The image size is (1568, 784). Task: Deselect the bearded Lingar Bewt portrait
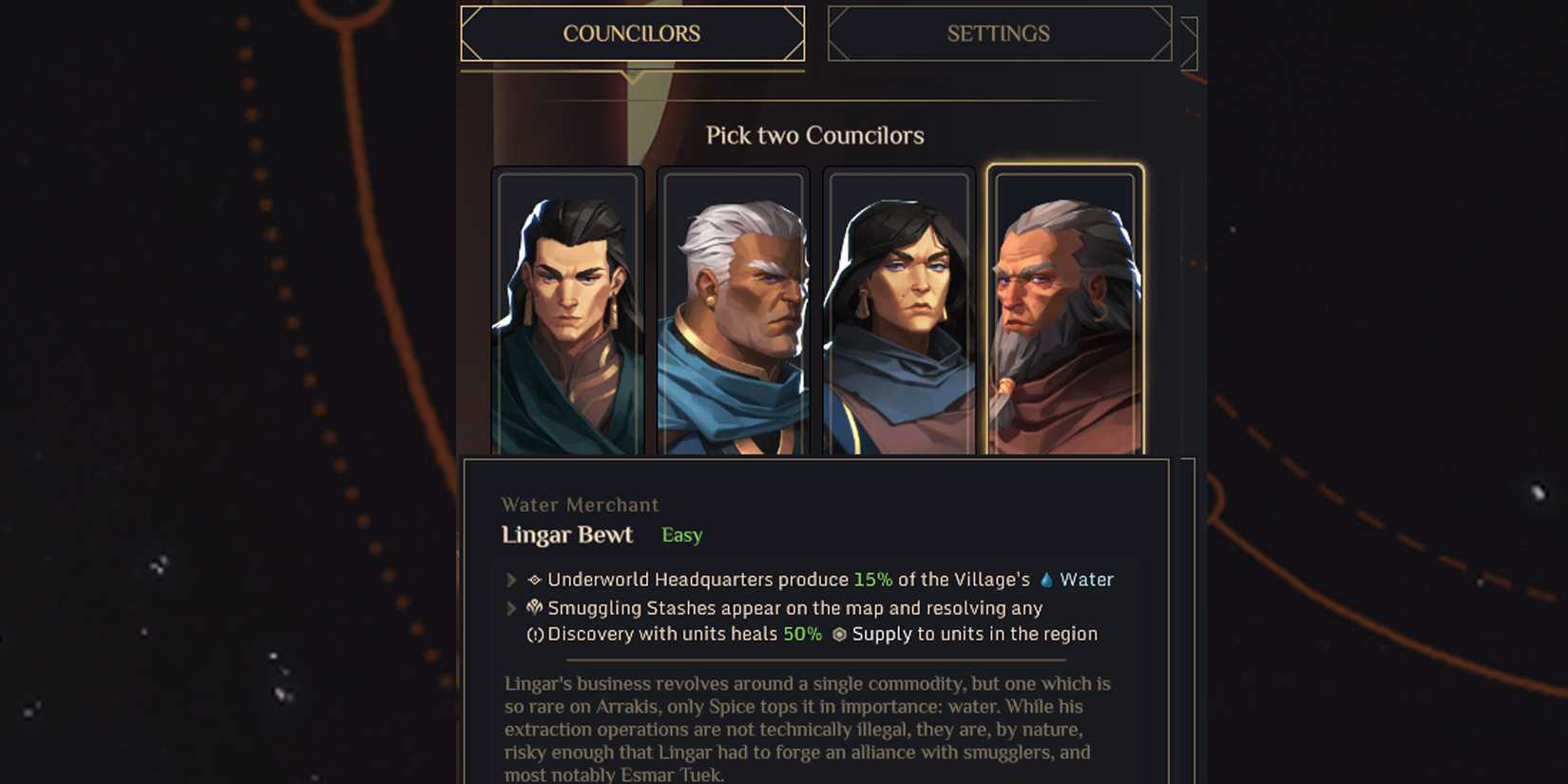point(1065,310)
